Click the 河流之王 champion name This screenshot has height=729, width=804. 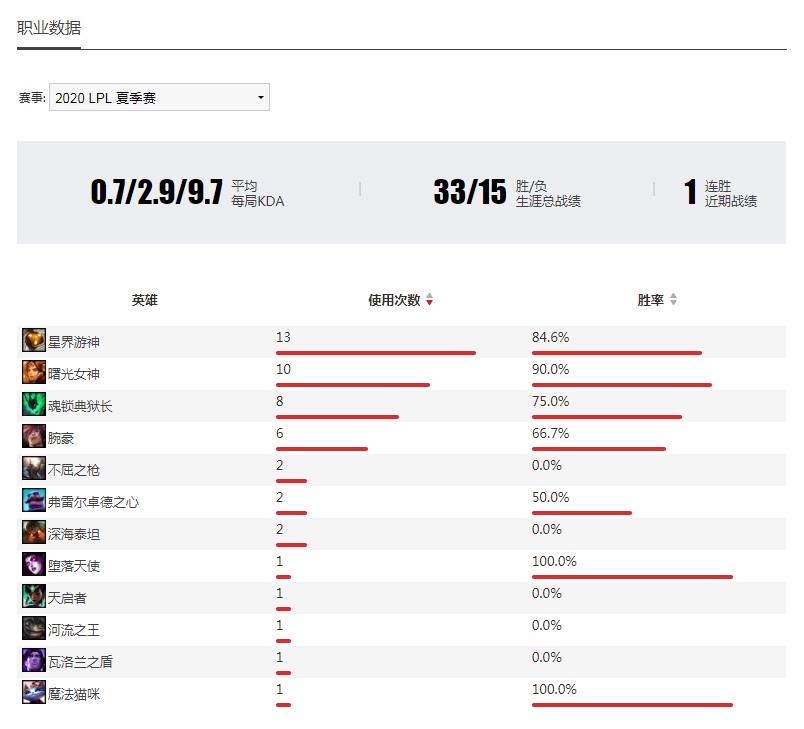point(74,630)
